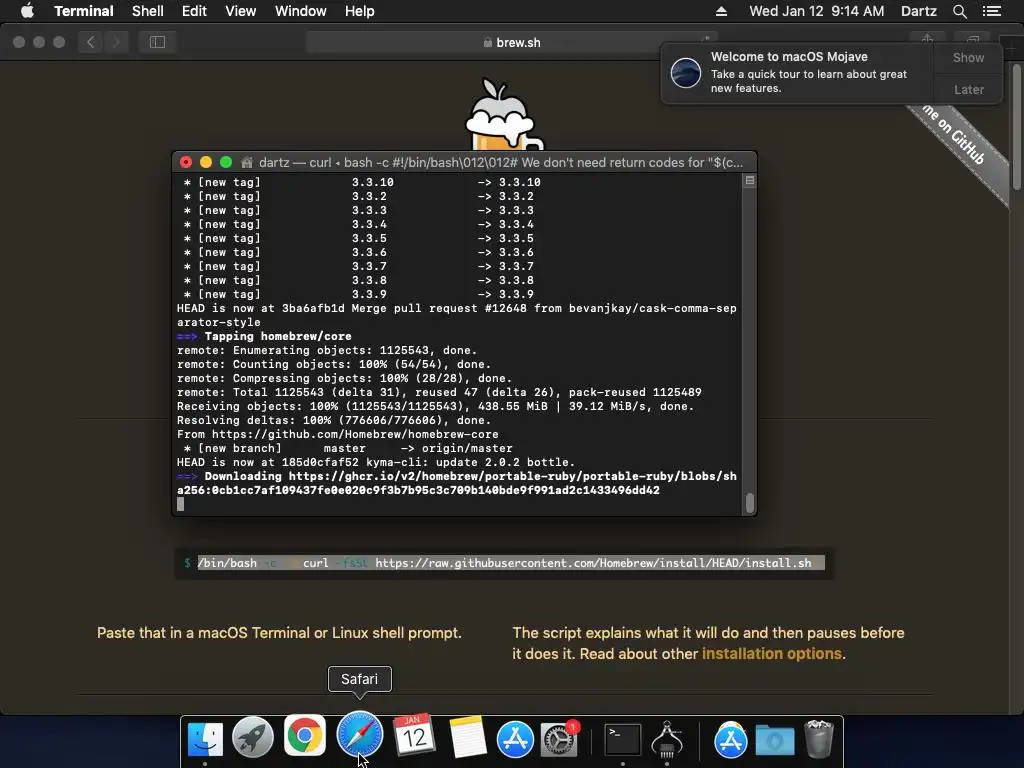Open the Terminal application menu
1024x768 pixels.
click(84, 11)
